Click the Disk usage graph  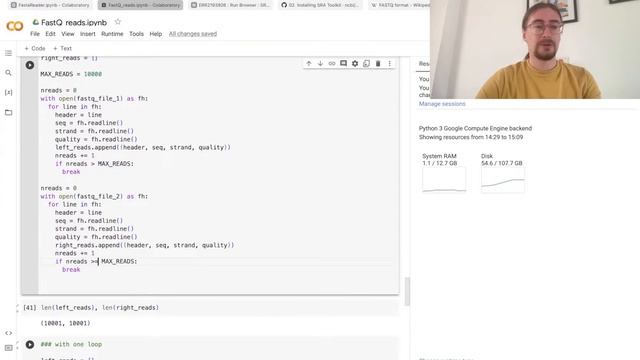(503, 180)
